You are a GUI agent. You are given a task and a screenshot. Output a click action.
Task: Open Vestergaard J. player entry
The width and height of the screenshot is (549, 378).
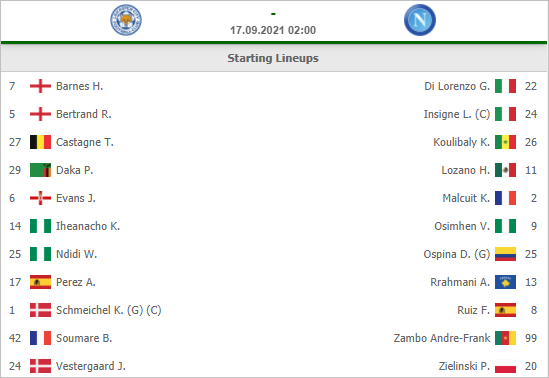[x=91, y=366]
